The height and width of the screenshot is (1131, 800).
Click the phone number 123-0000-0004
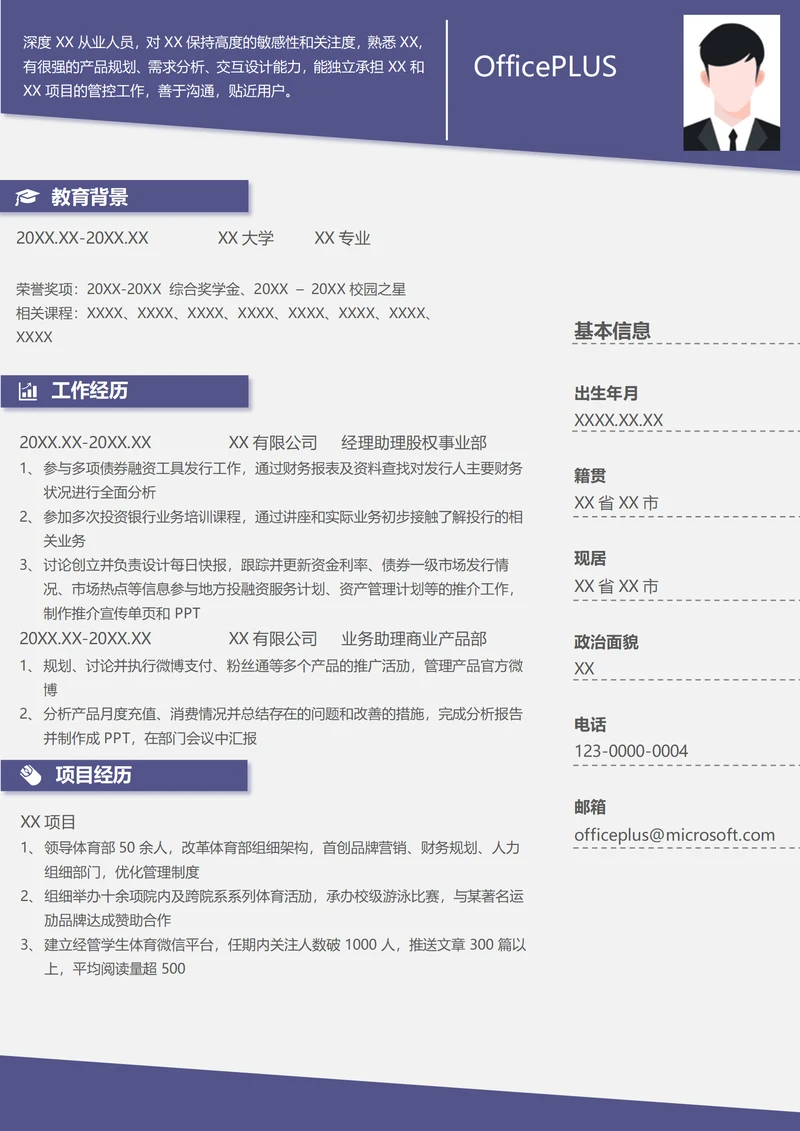tap(631, 751)
